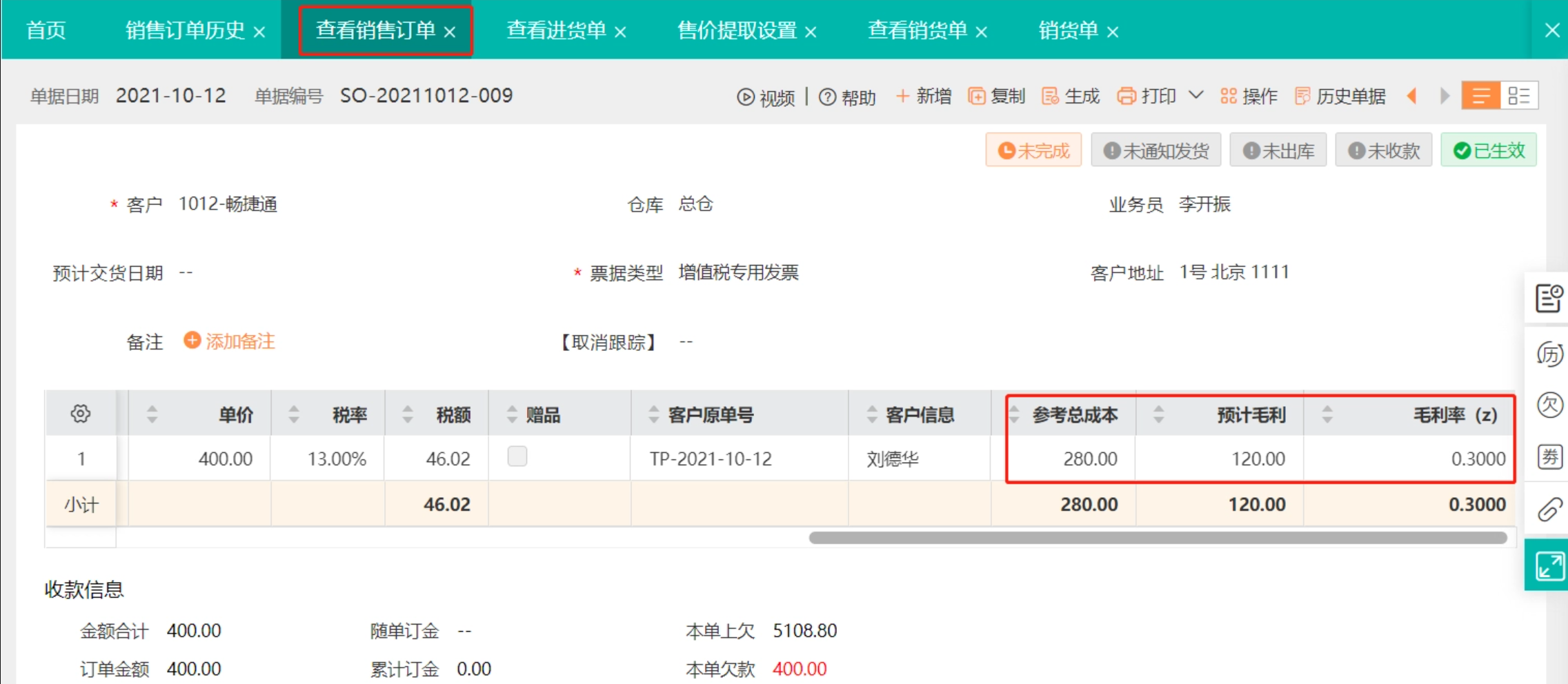Open the coupon (券) sidebar icon
Screen dimensions: 1568x684
[1549, 456]
